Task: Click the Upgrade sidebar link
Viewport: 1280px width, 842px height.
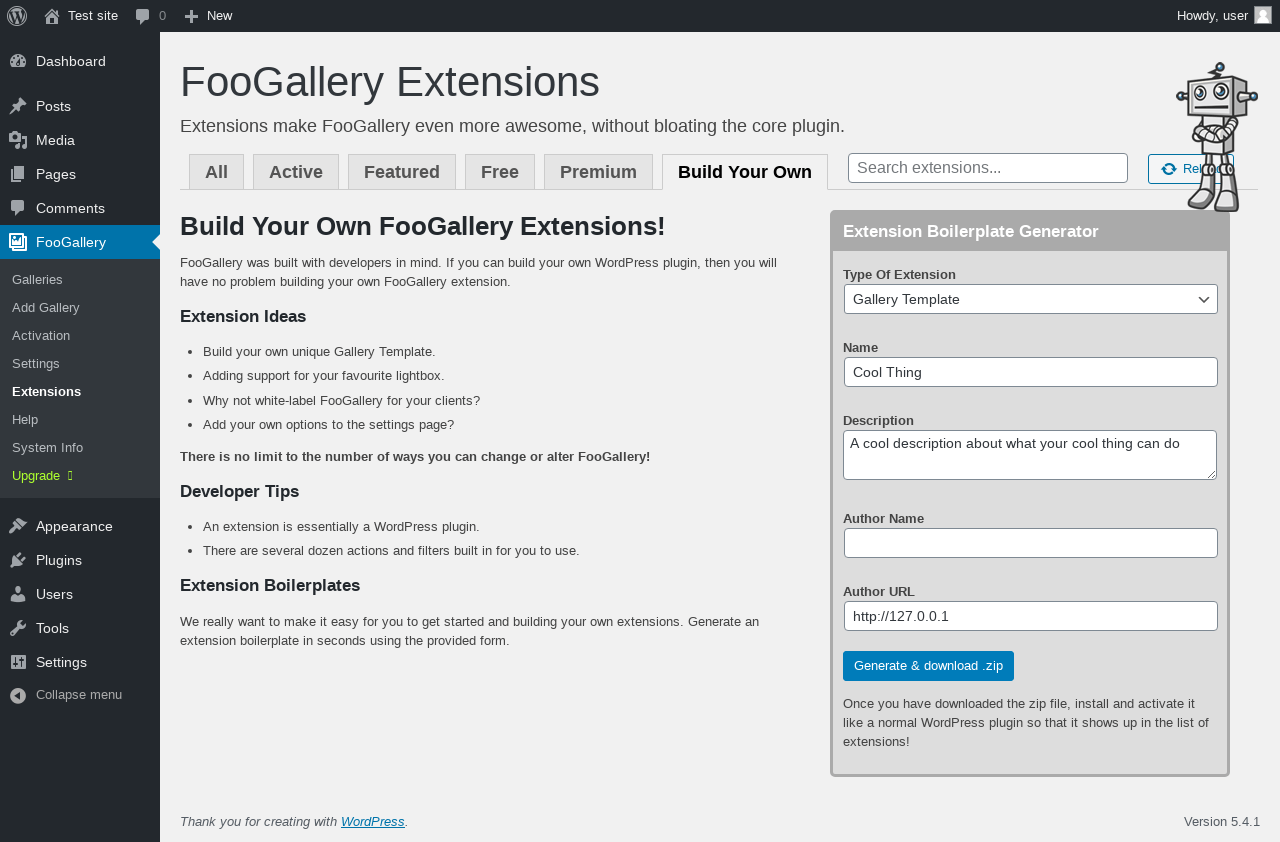Action: (36, 475)
